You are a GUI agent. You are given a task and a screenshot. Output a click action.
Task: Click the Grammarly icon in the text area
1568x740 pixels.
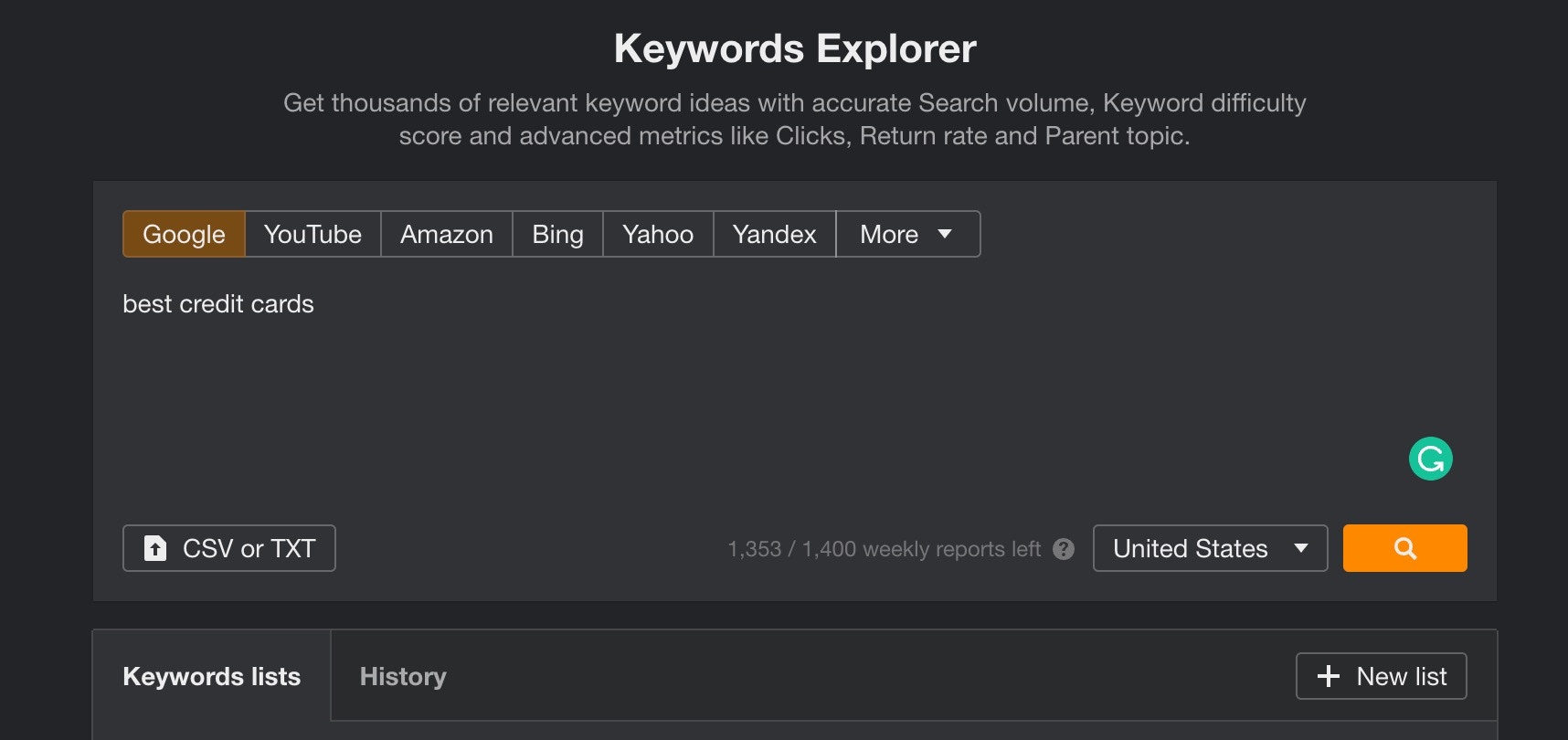1430,459
